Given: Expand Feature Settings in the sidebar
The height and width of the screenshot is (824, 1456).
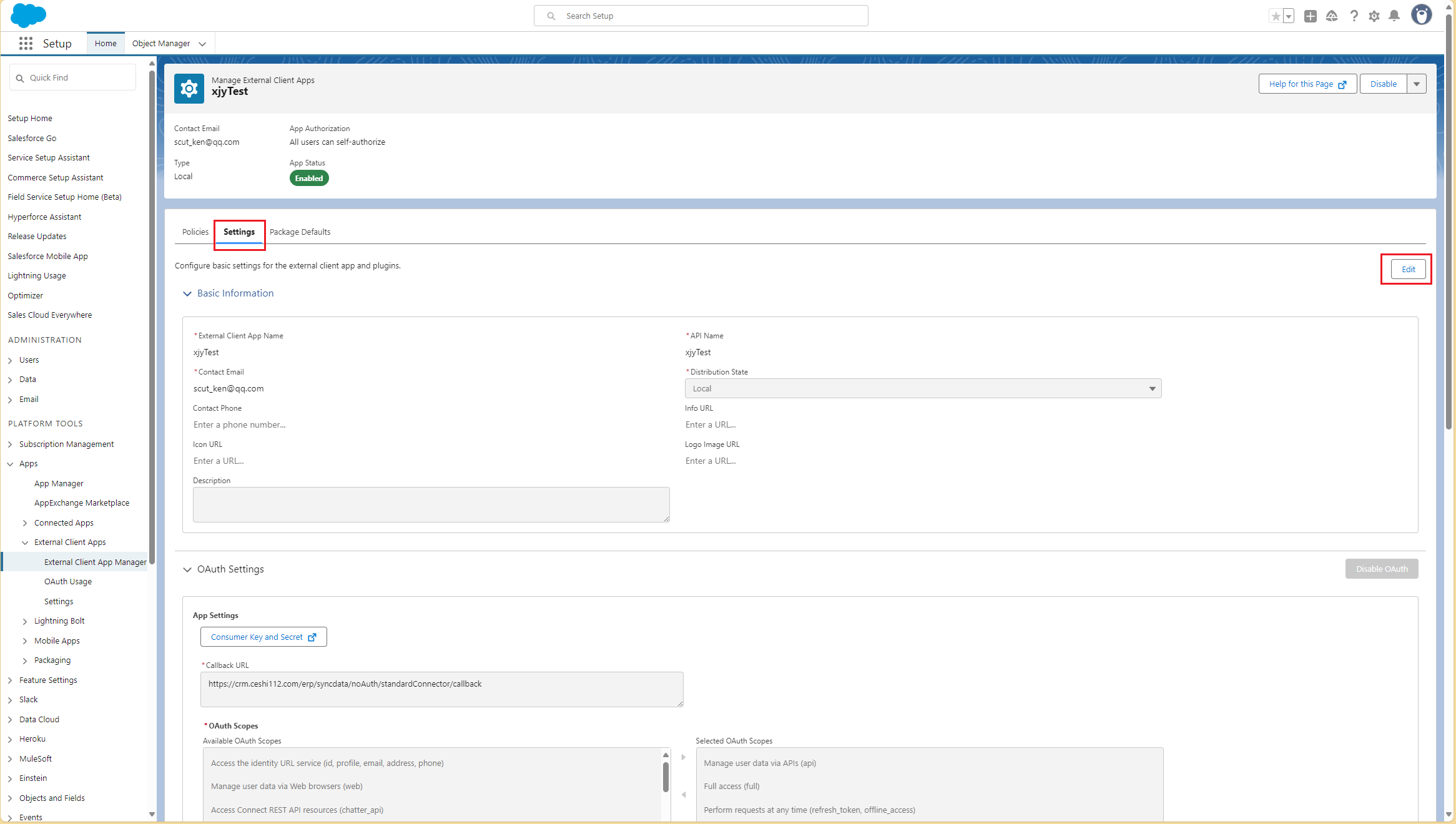Looking at the screenshot, I should point(10,680).
